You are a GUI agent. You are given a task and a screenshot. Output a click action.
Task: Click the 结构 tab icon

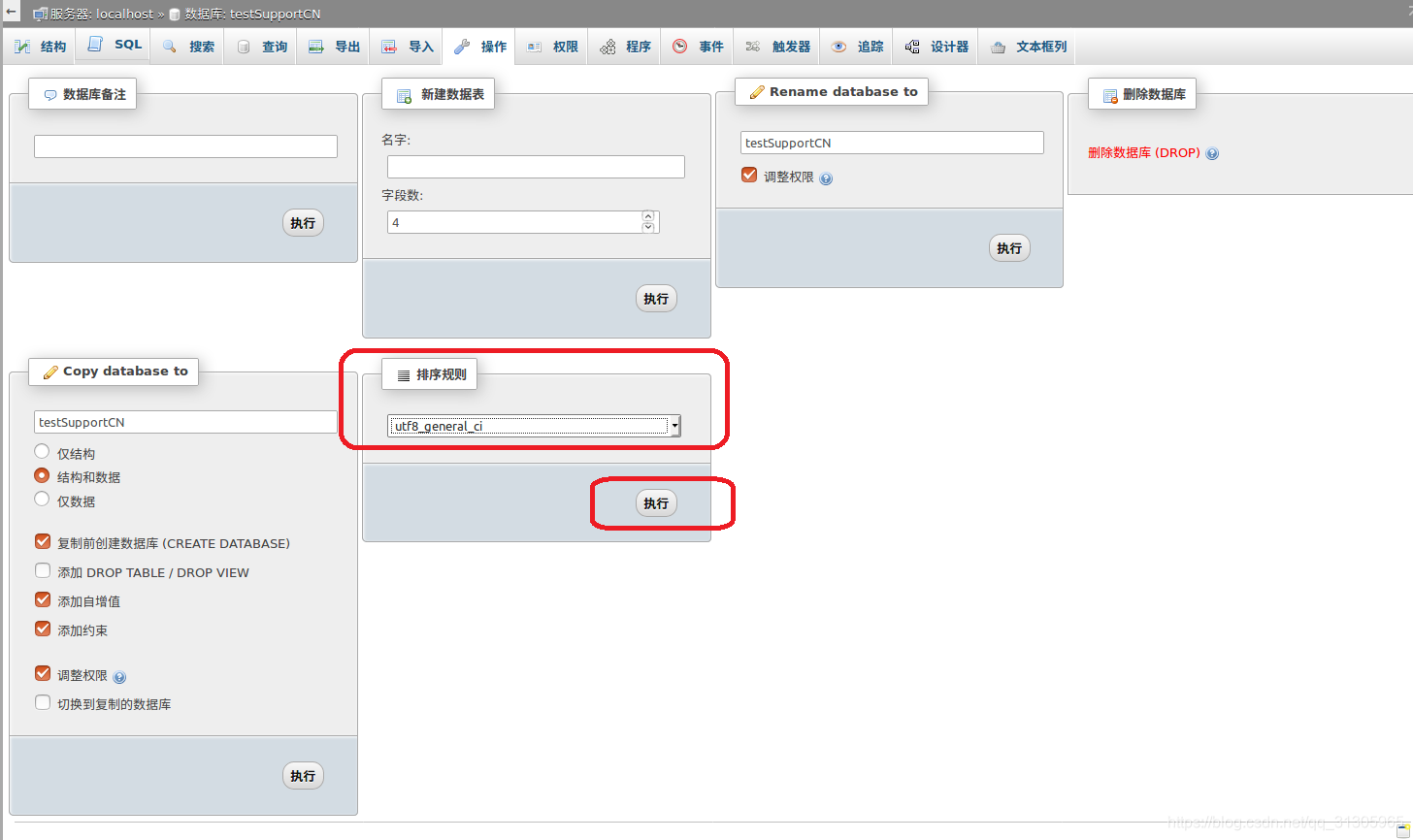click(x=22, y=47)
